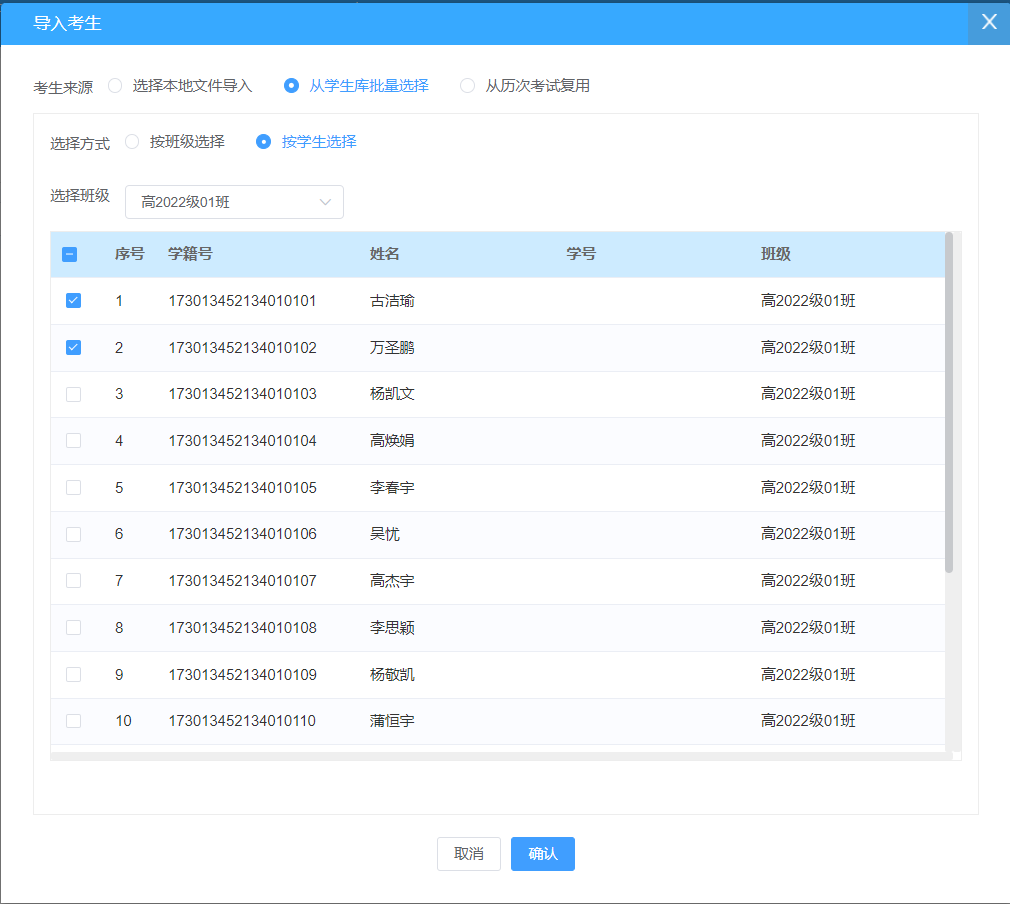Viewport: 1010px width, 904px height.
Task: Click student ID 173013452134010101
Action: [x=242, y=301]
